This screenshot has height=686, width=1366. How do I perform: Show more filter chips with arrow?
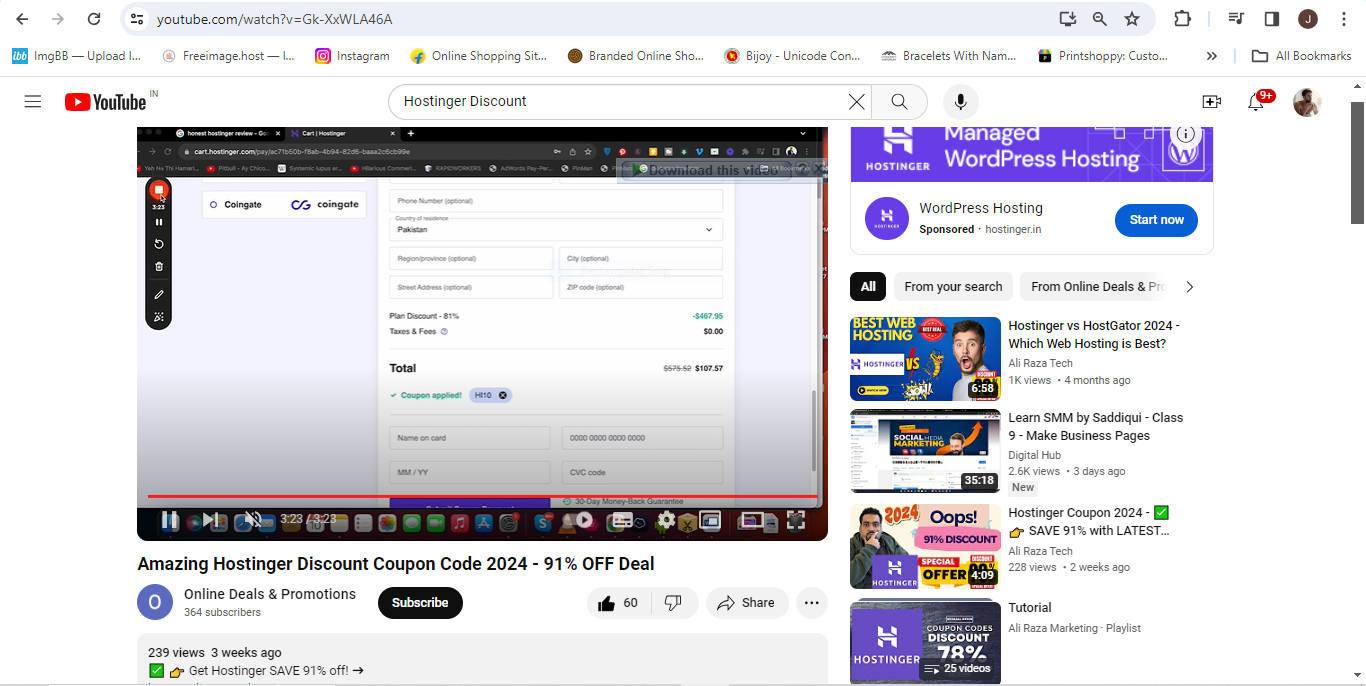[1189, 287]
